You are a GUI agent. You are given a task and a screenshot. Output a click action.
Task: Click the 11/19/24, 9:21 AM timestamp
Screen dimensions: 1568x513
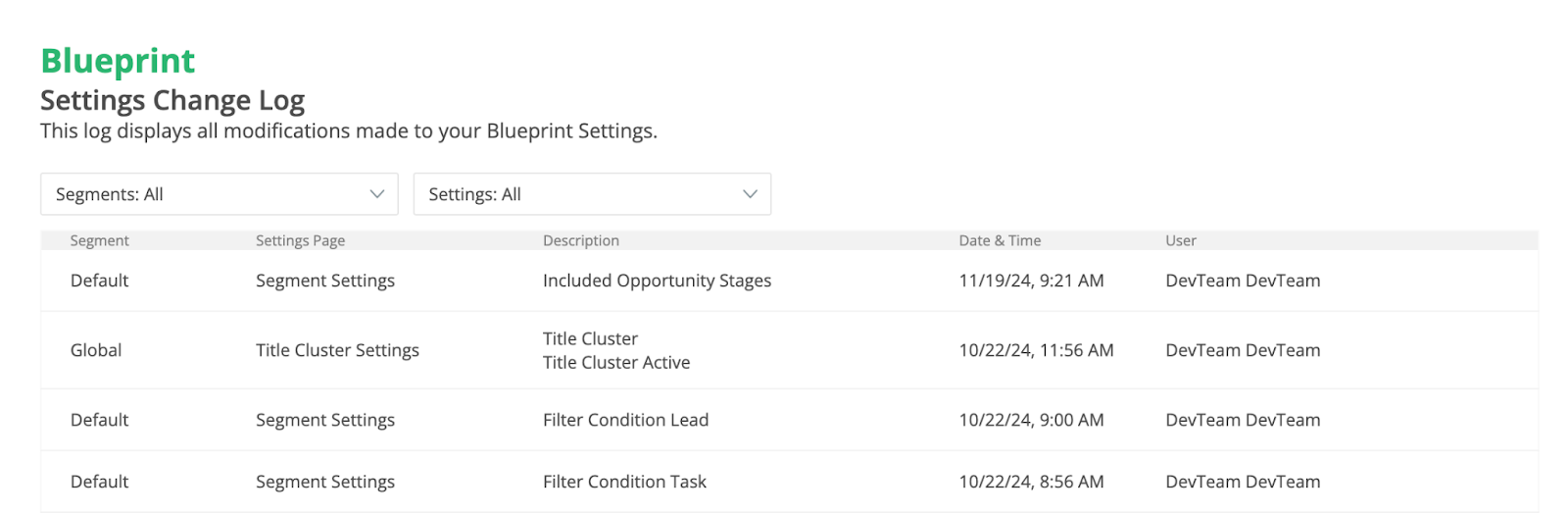(x=1031, y=281)
